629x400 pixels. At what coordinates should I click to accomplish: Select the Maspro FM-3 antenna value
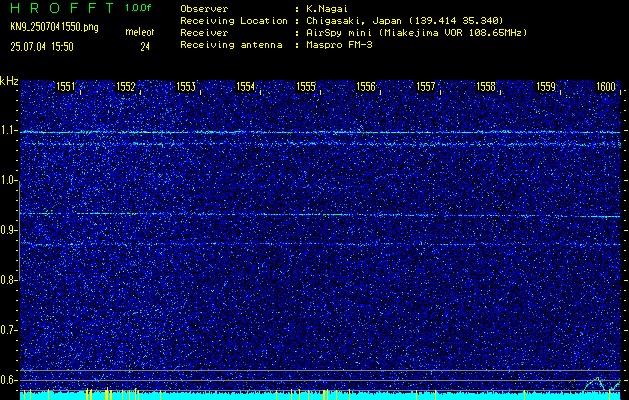click(x=339, y=45)
